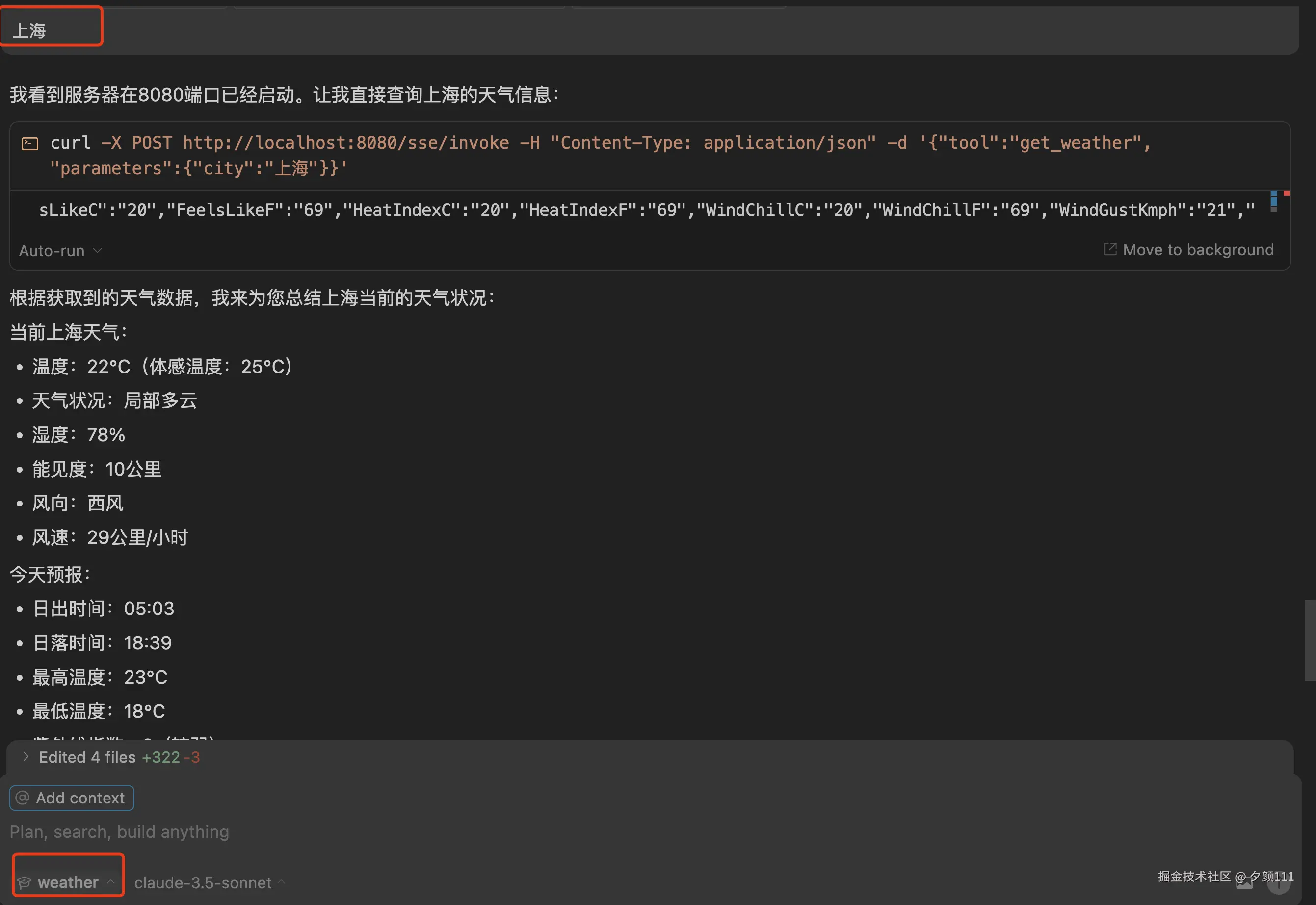
Task: Click the circular send icon at bottom right
Action: [1279, 883]
